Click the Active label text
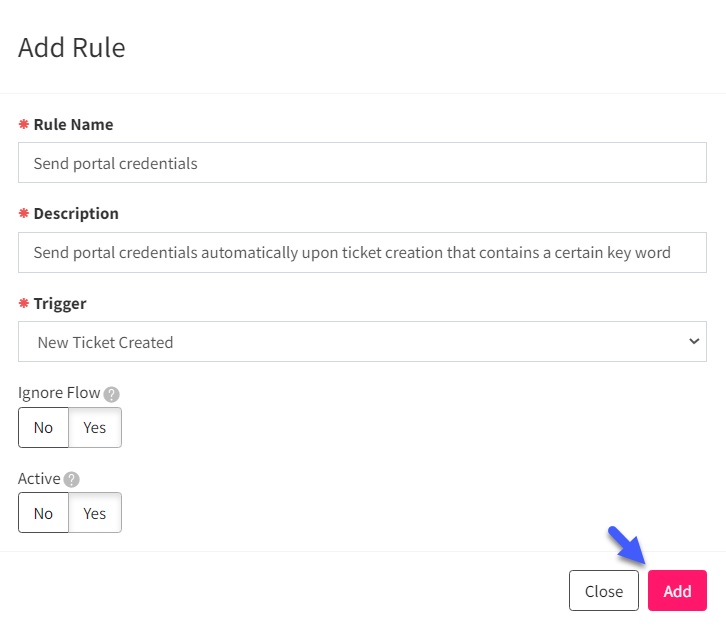This screenshot has width=726, height=629. click(39, 478)
